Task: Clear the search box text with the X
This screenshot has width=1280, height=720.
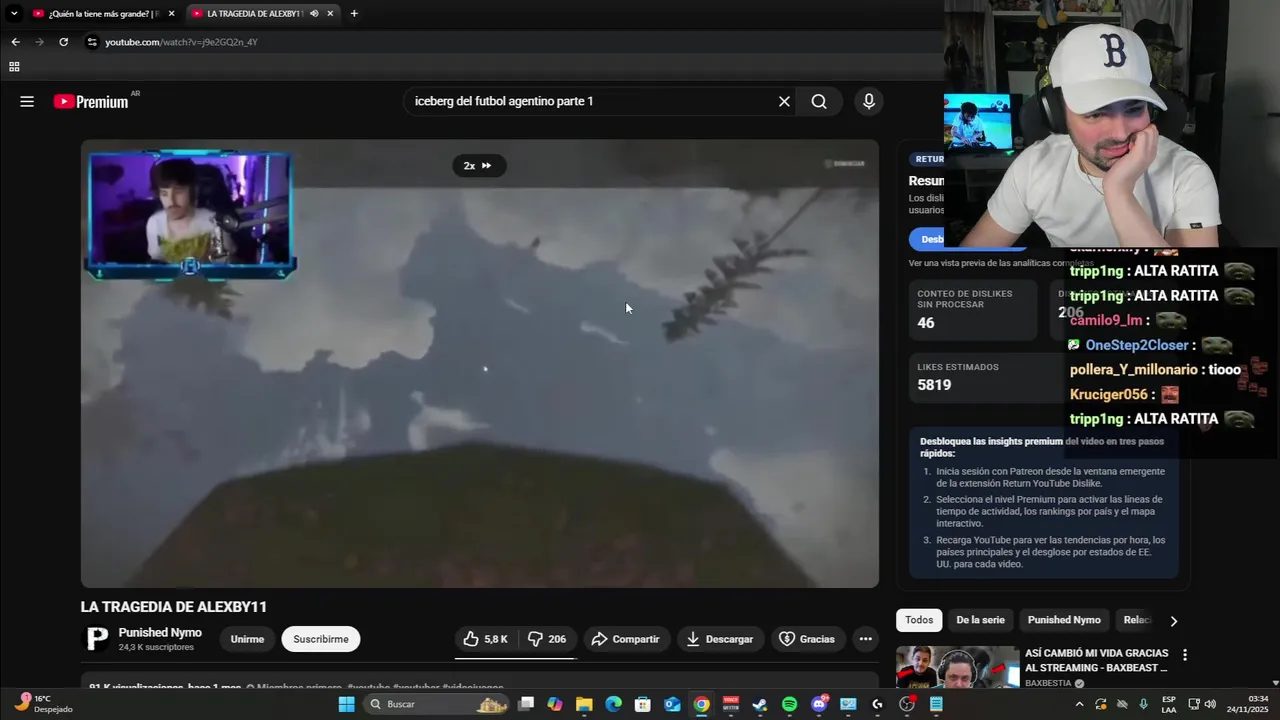Action: point(784,101)
